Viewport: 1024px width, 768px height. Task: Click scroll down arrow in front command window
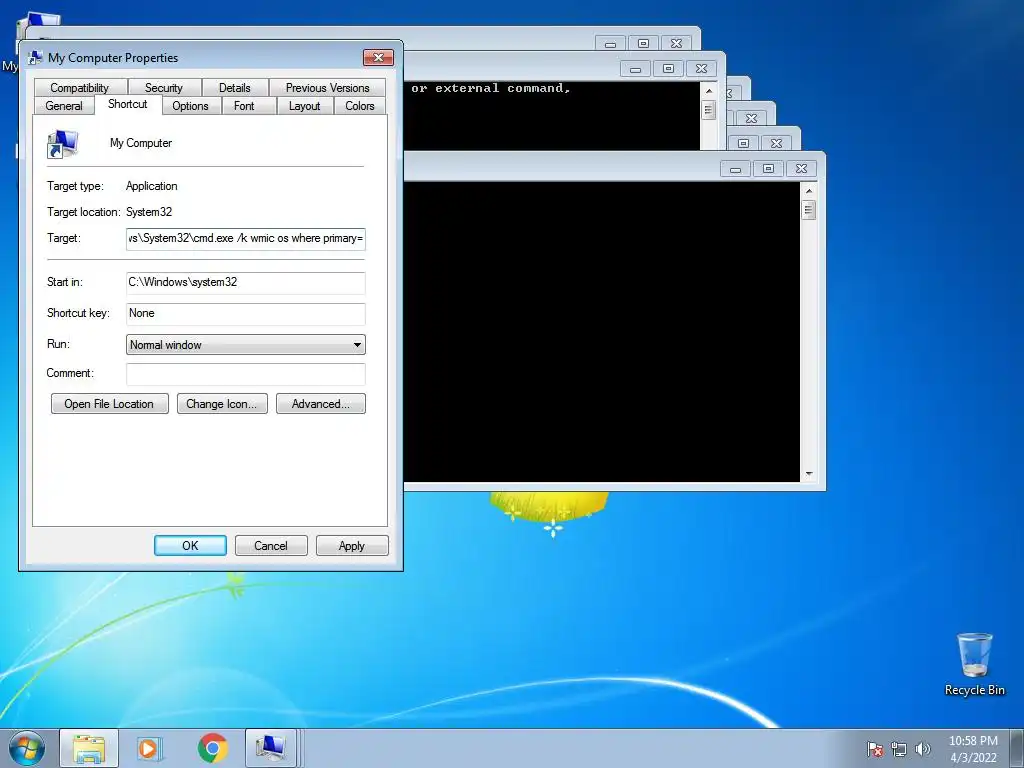(x=809, y=474)
